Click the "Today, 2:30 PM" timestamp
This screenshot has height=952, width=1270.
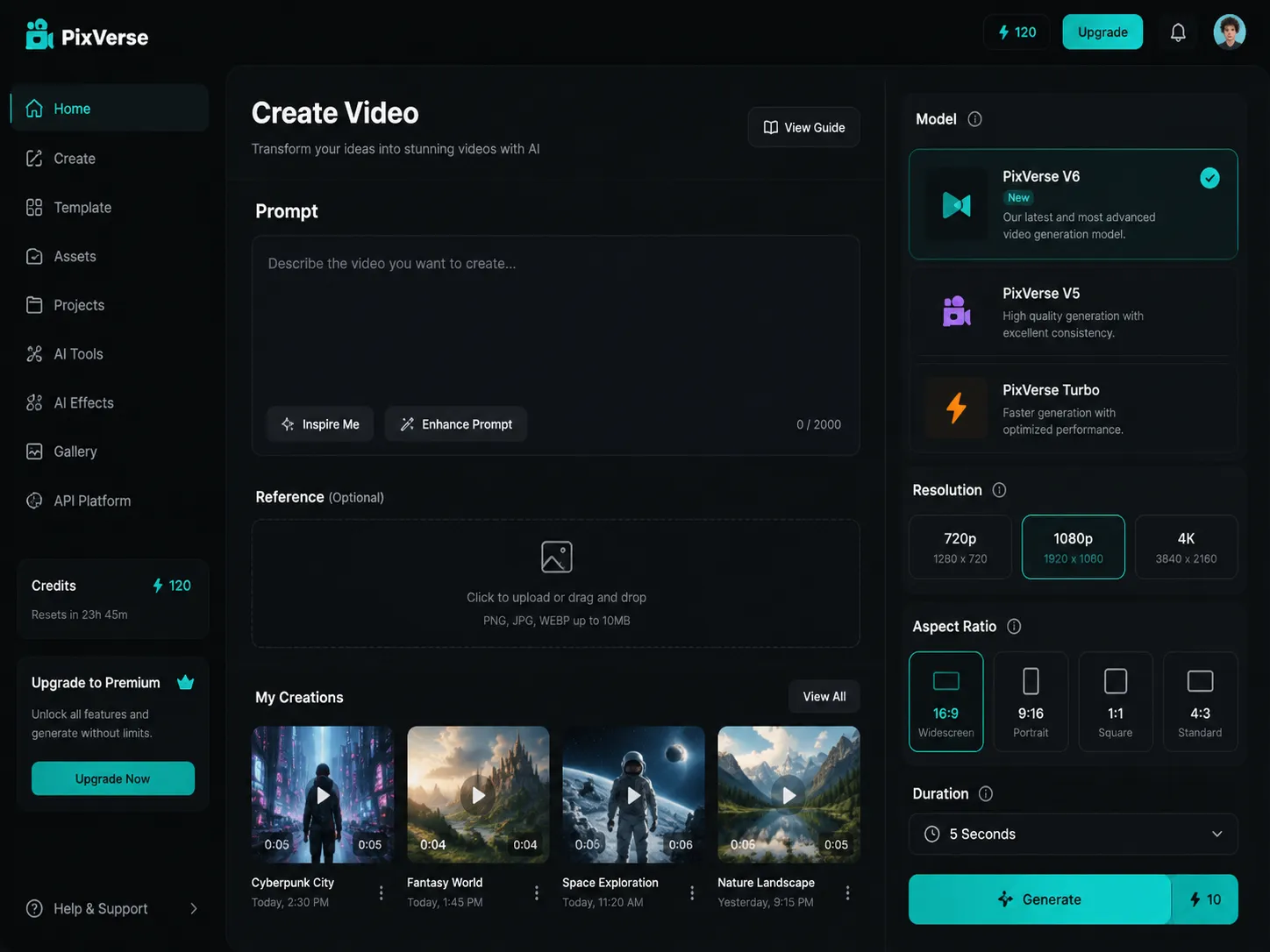click(x=290, y=902)
